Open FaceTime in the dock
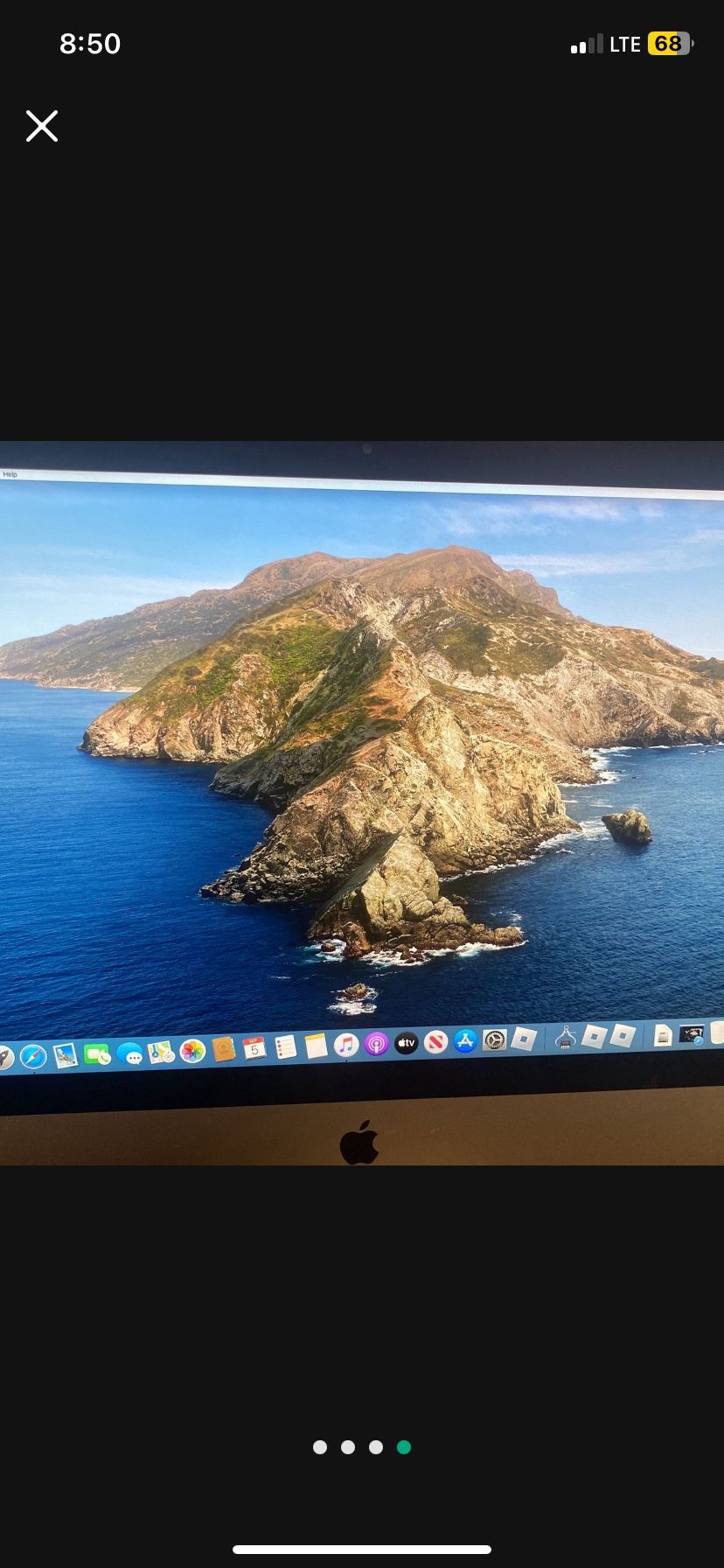 coord(97,1055)
